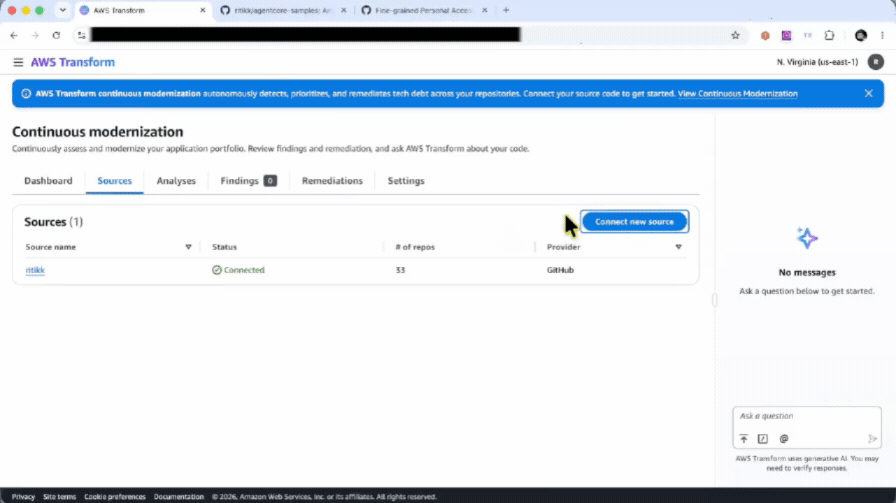Sort by the Provider column arrow
Image resolution: width=896 pixels, height=503 pixels.
pyautogui.click(x=678, y=247)
